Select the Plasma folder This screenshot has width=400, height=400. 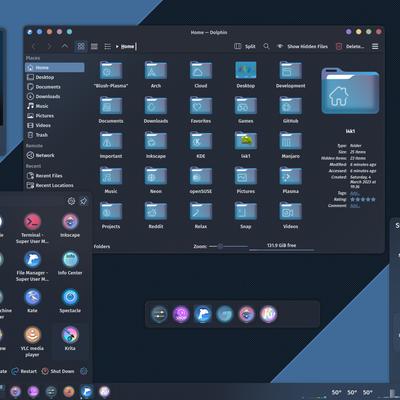(290, 180)
